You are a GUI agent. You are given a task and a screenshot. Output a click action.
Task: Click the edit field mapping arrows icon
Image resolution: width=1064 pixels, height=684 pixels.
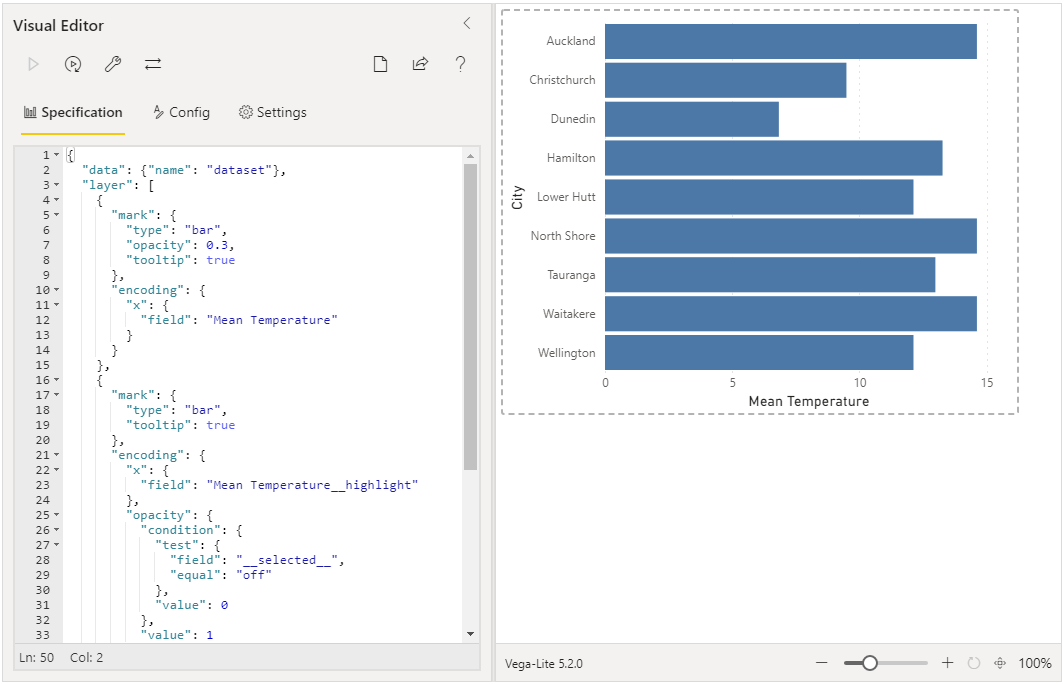[x=153, y=64]
